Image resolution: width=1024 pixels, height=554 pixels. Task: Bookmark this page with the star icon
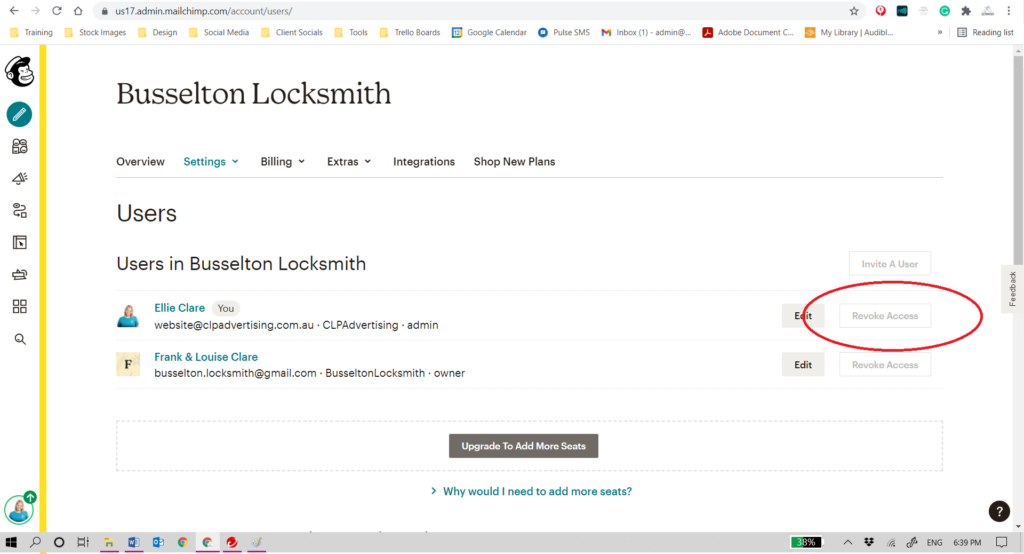tap(854, 11)
